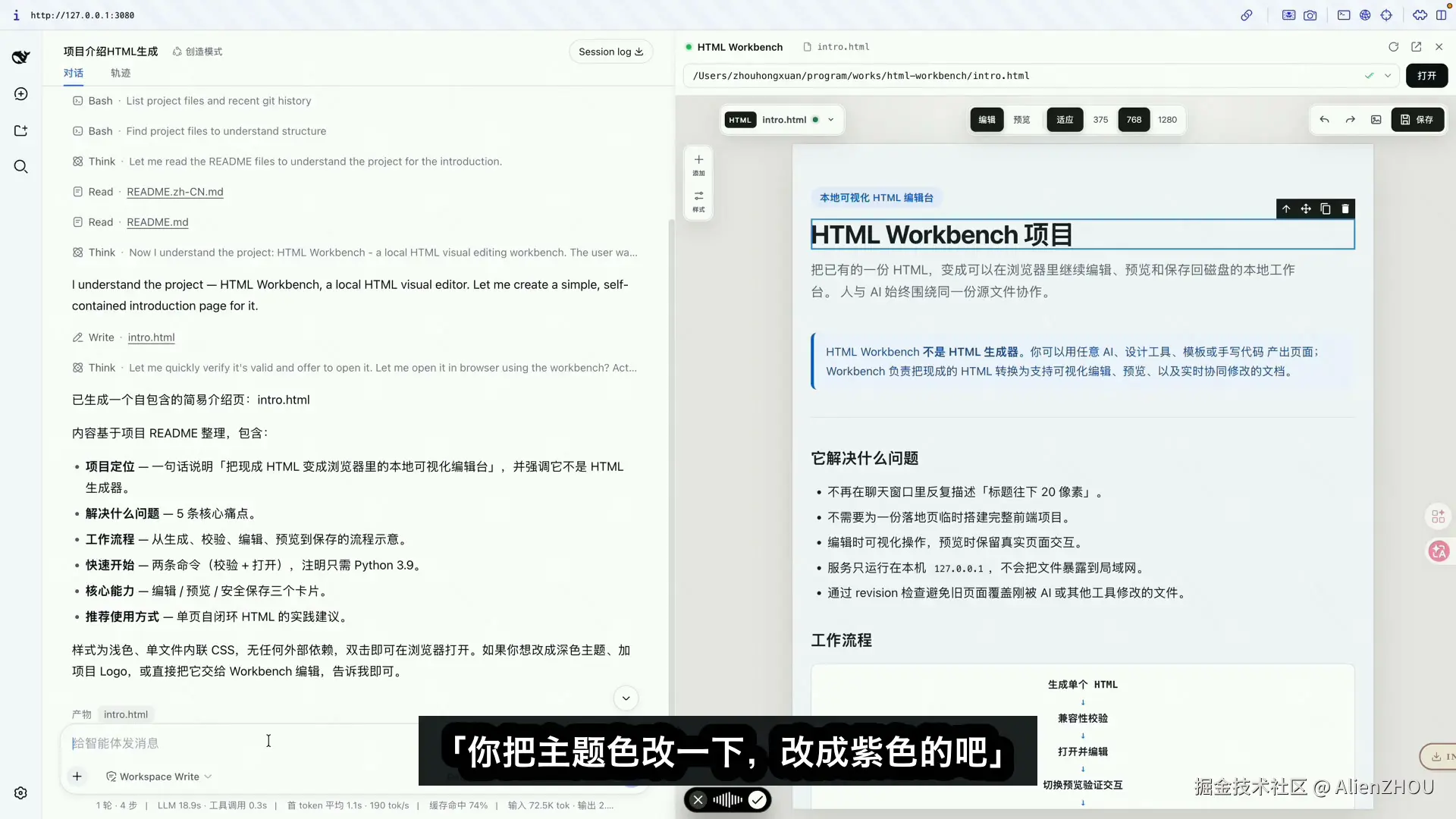
Task: Expand the 'Find project files' Bash step
Action: [199, 131]
